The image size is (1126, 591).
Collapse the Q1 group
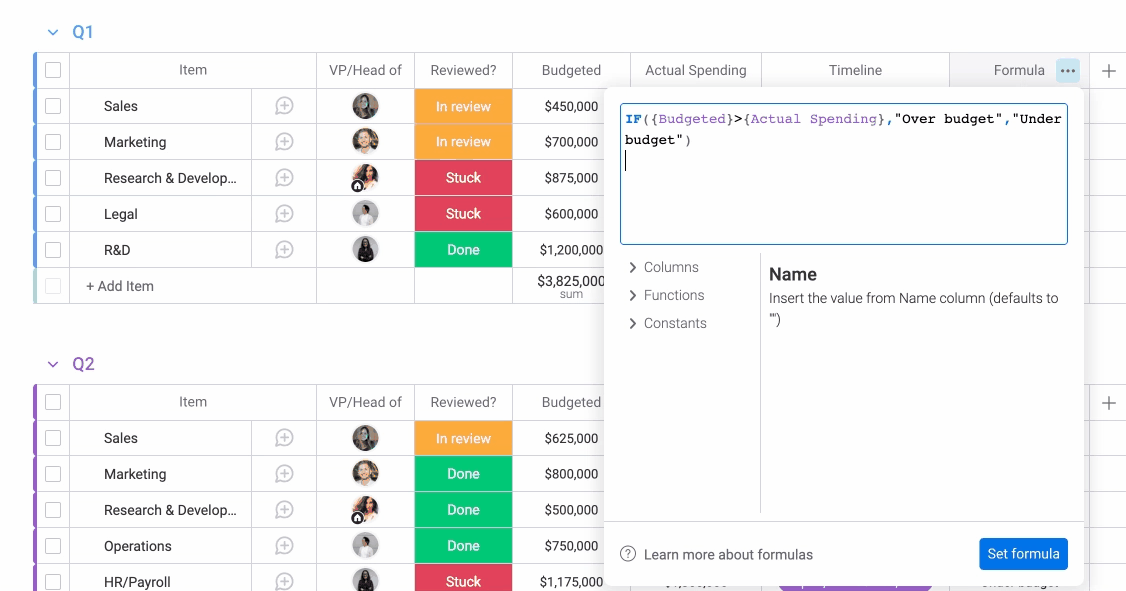pos(52,32)
